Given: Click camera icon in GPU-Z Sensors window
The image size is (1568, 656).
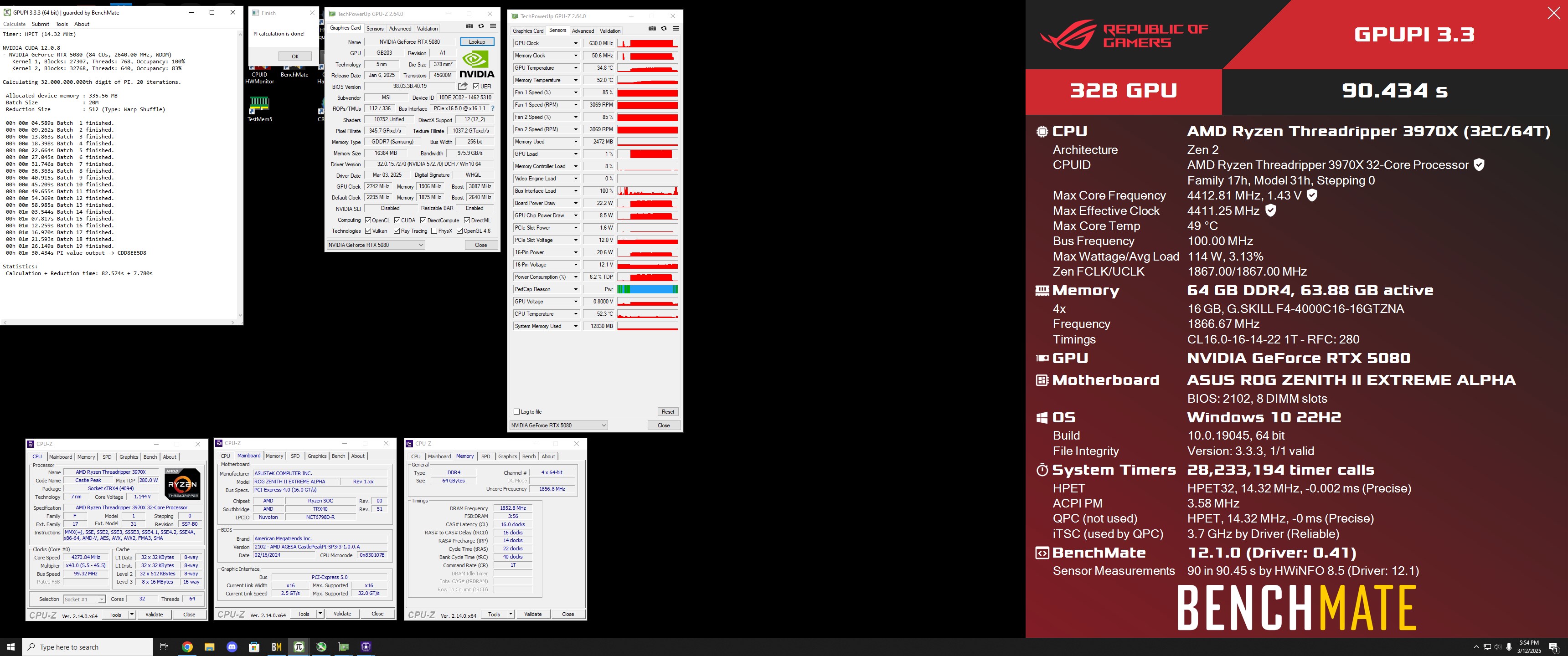Looking at the screenshot, I should [x=652, y=29].
